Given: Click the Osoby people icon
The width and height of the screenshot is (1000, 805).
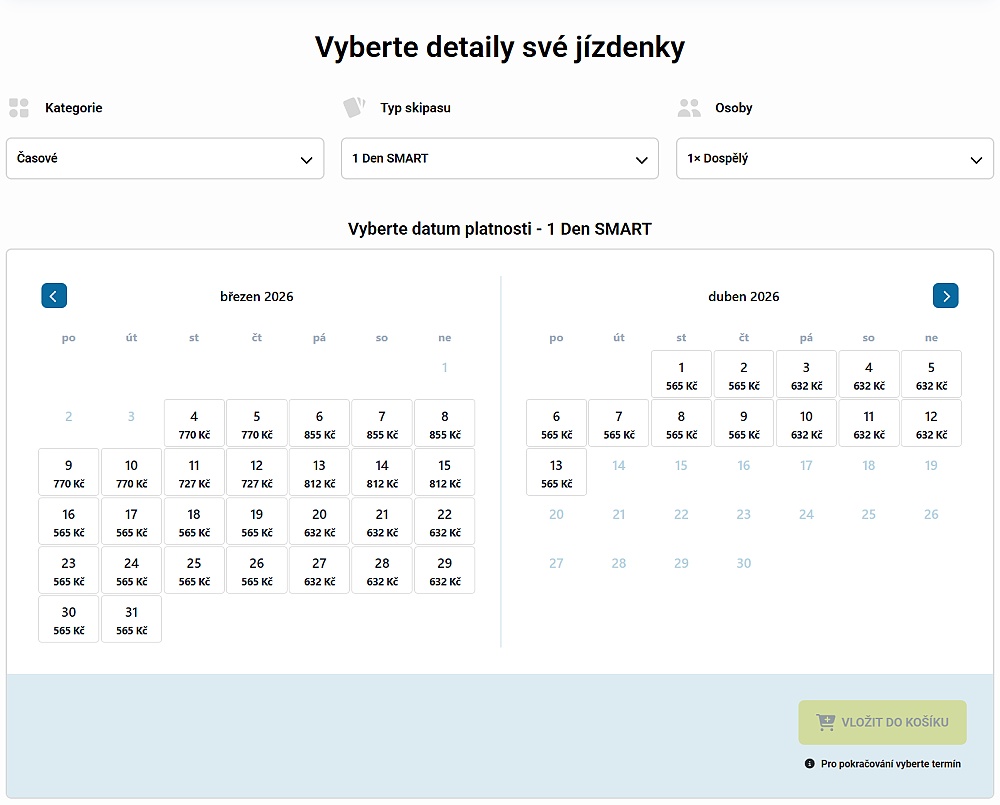Looking at the screenshot, I should (689, 108).
